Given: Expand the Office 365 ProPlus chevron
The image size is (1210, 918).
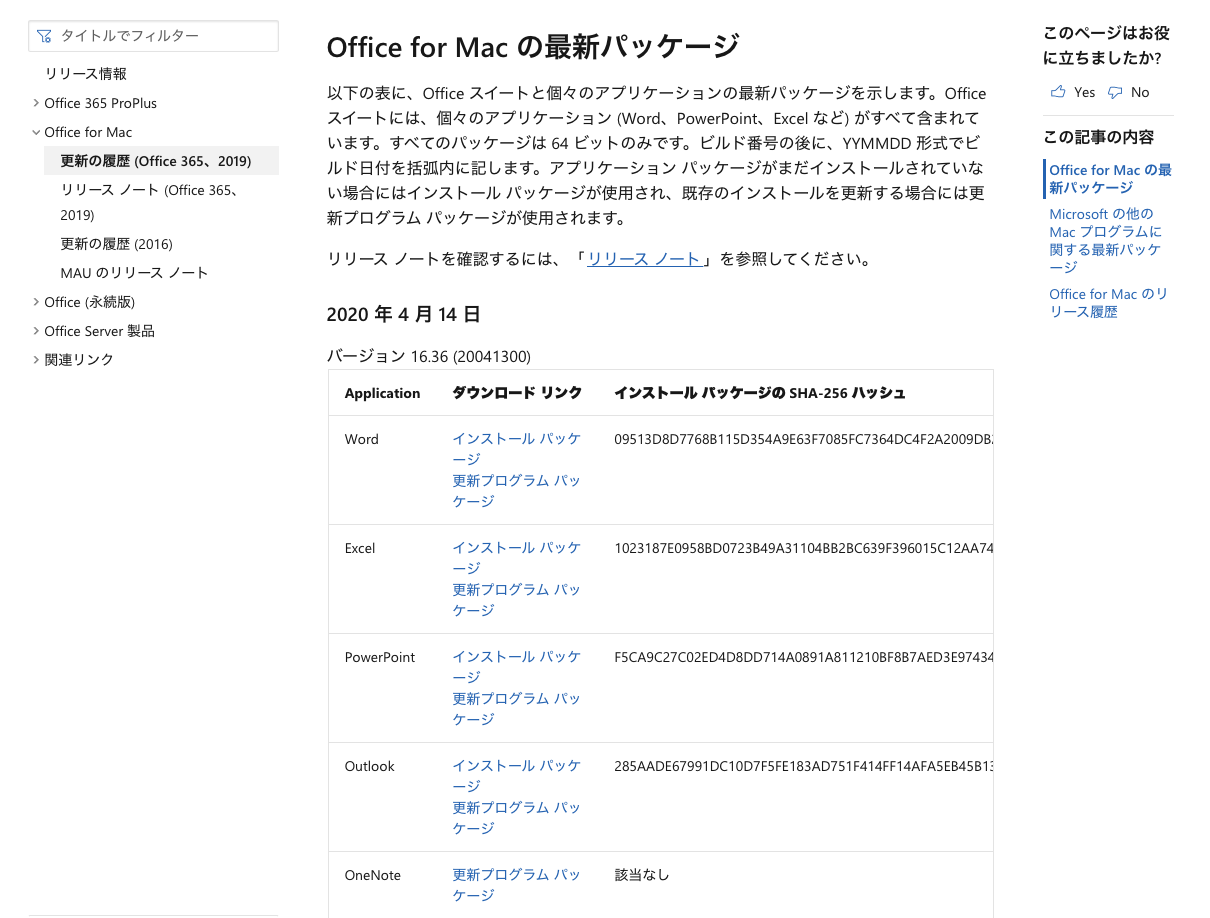Looking at the screenshot, I should tap(36, 103).
